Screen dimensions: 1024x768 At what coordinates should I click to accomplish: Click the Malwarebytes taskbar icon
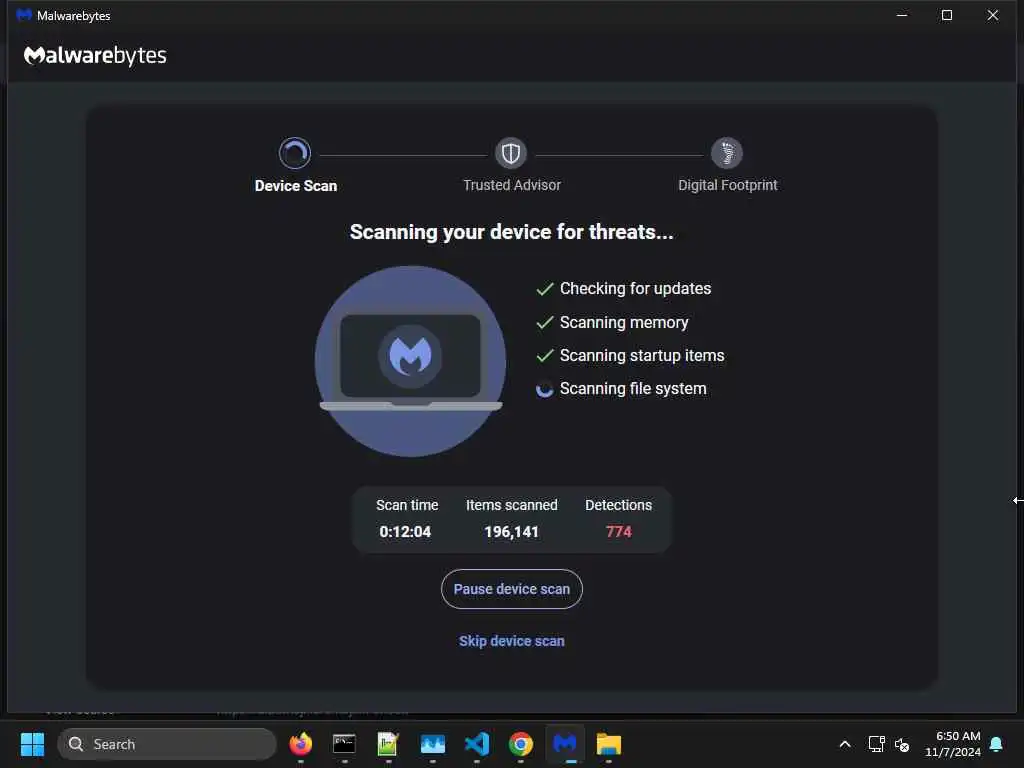(565, 744)
